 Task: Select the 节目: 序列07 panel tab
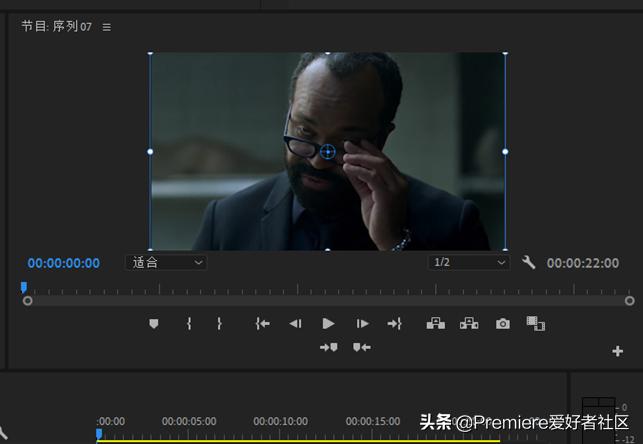tap(57, 27)
